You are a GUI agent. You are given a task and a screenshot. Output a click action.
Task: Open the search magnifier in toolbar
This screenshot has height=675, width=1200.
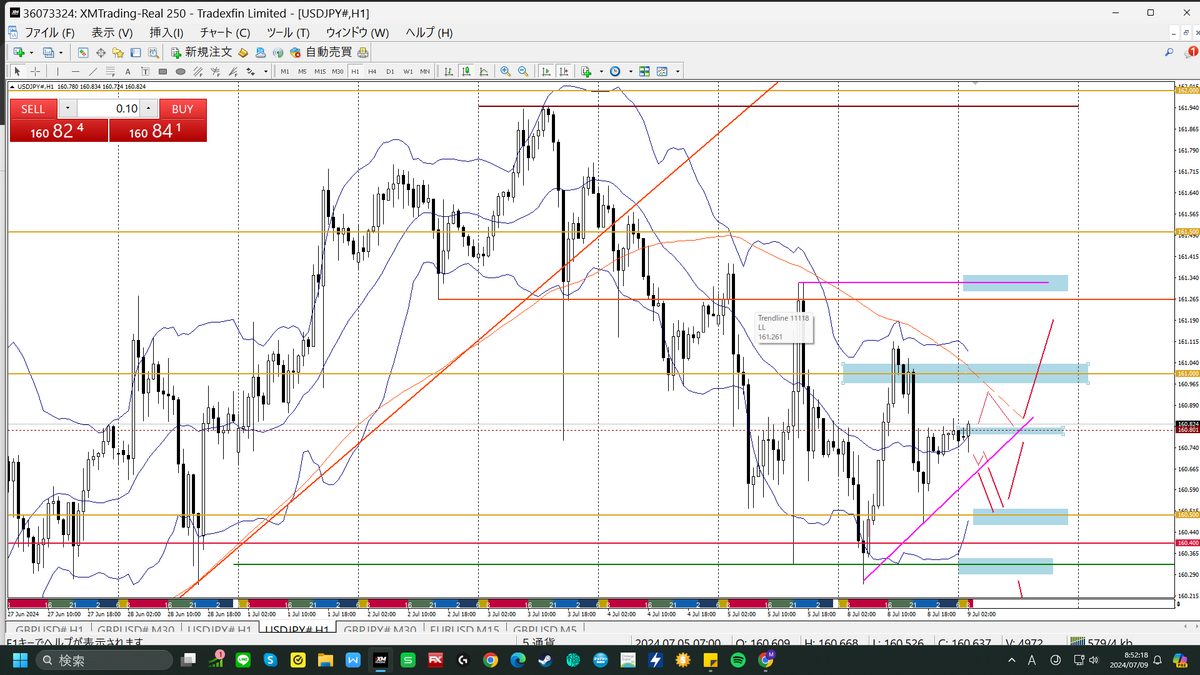1170,52
